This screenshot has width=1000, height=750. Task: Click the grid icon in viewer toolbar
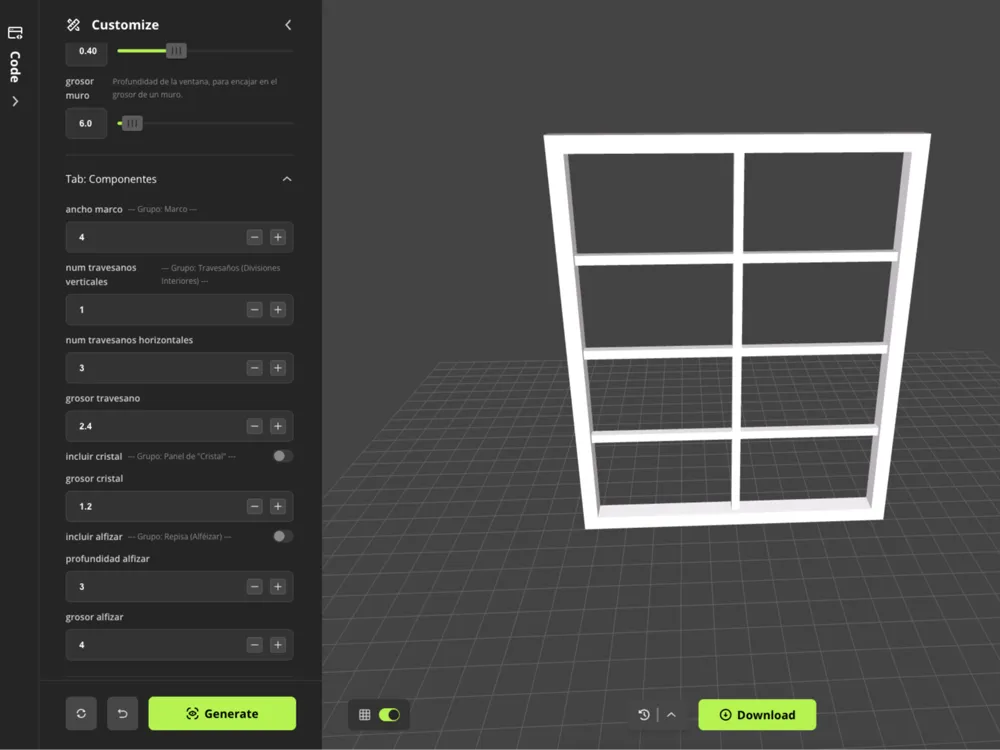[x=365, y=715]
